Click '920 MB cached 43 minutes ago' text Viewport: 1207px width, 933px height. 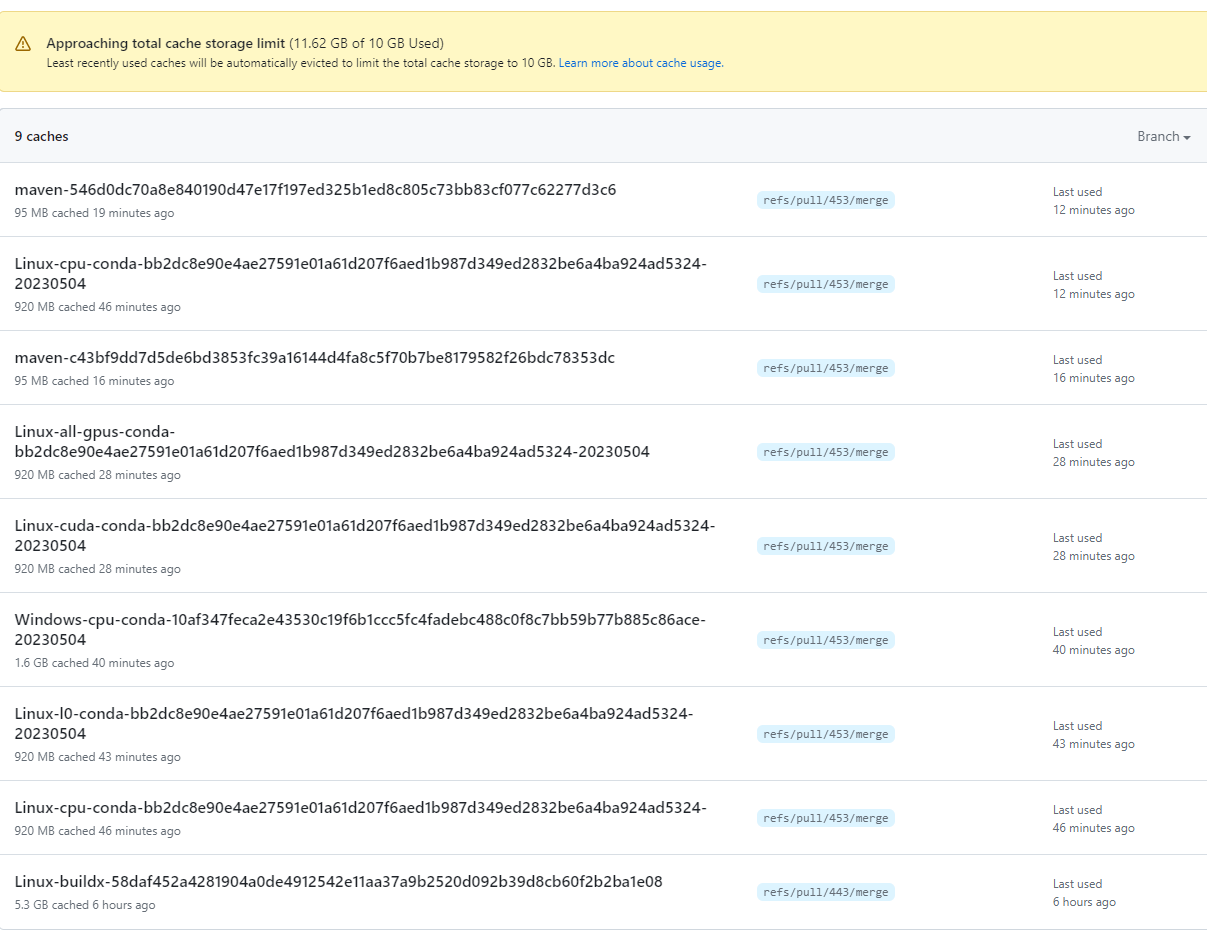(98, 757)
